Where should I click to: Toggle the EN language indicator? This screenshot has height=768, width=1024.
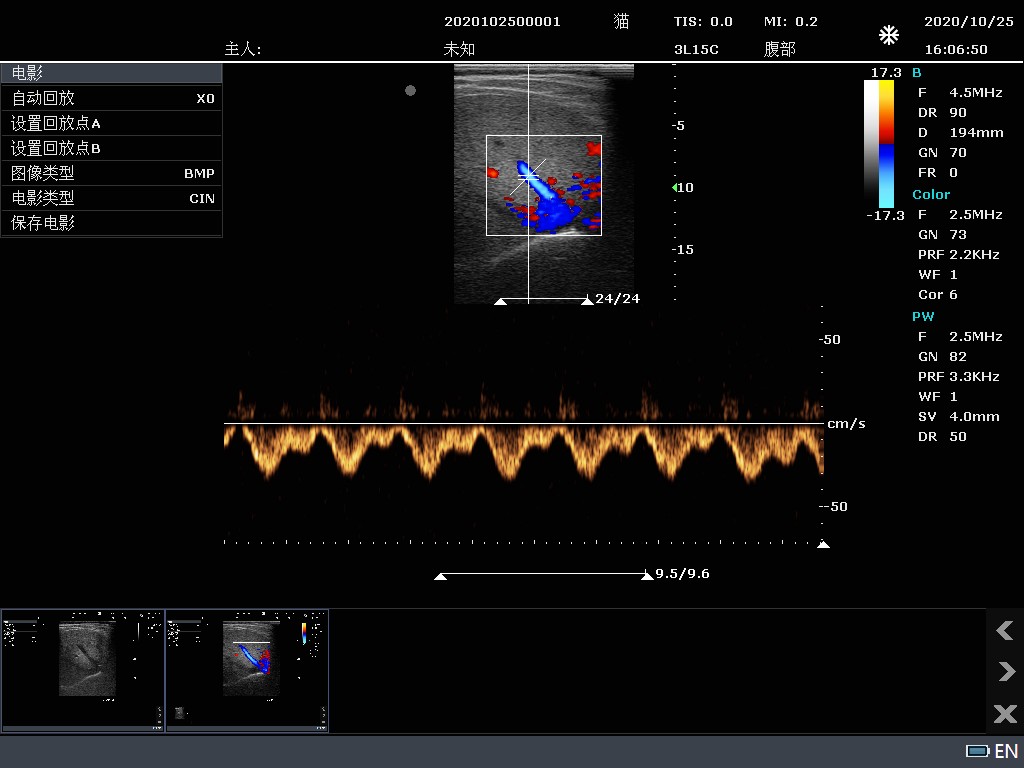(1006, 751)
